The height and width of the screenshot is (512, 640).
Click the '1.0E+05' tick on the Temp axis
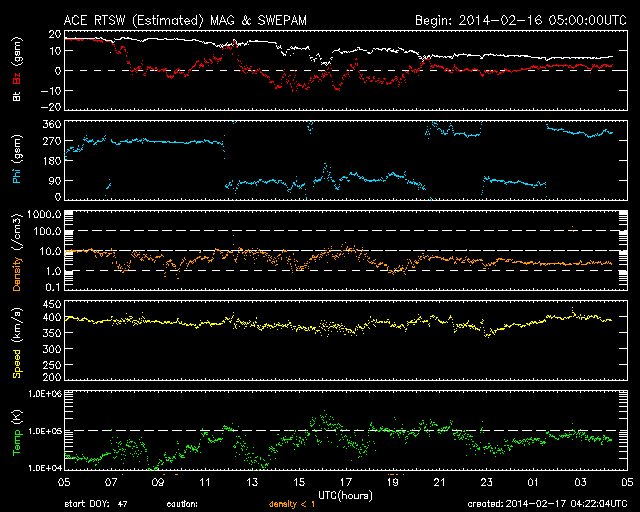[x=45, y=431]
